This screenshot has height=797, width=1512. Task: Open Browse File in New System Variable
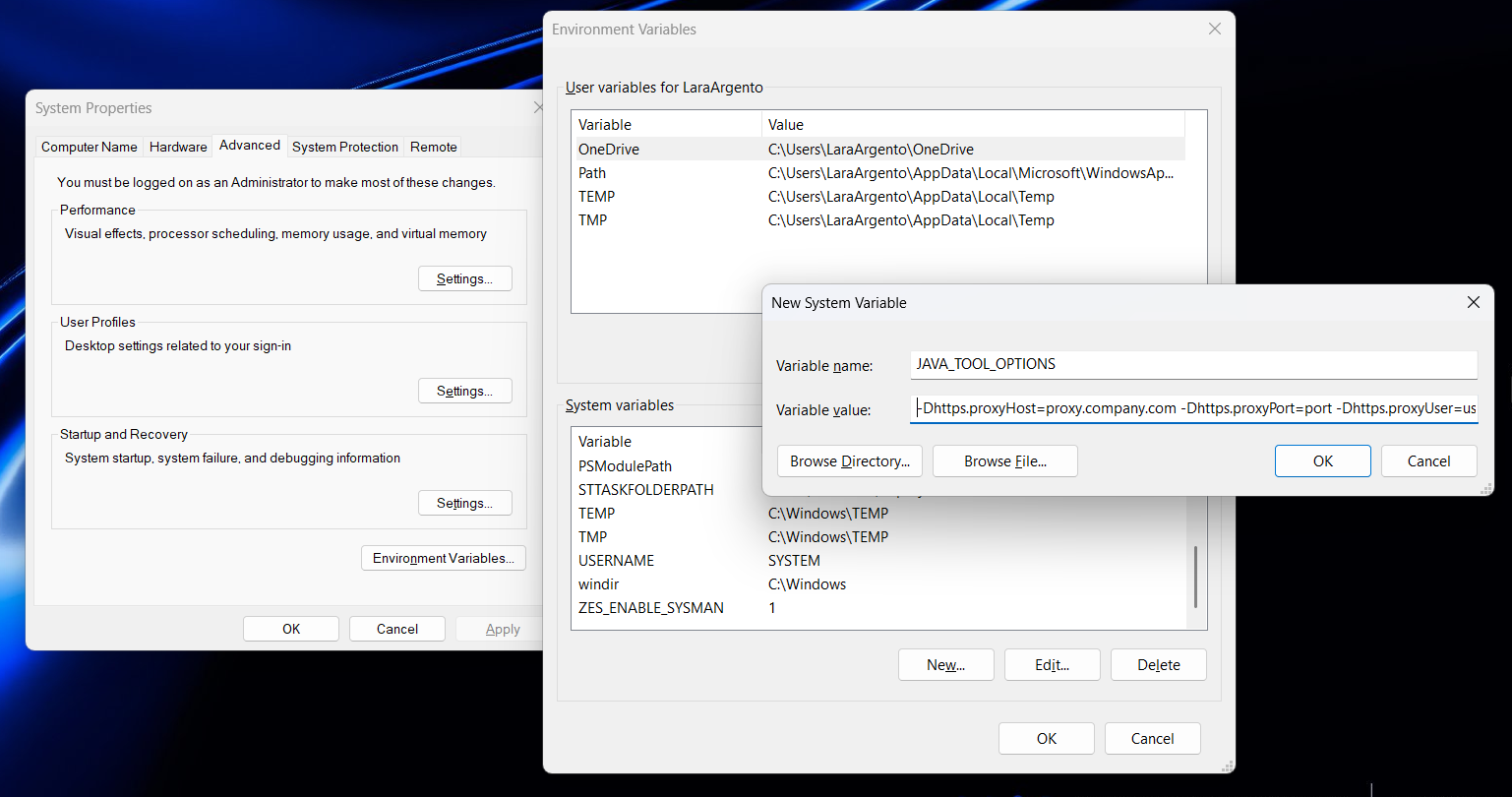click(1004, 460)
